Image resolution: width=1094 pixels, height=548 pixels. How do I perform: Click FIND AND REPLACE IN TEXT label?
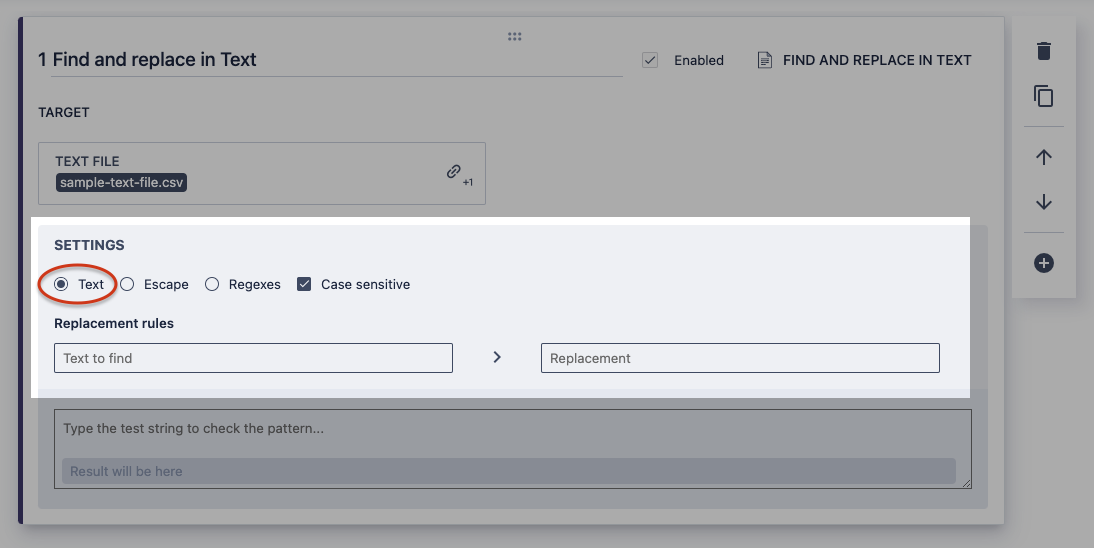tap(877, 60)
